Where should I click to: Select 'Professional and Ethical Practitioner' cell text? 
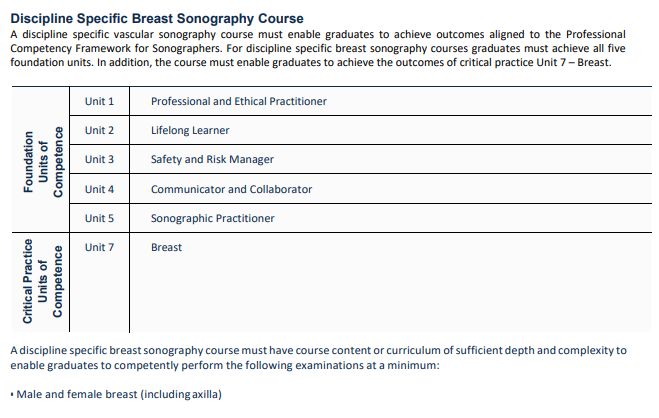[x=238, y=101]
